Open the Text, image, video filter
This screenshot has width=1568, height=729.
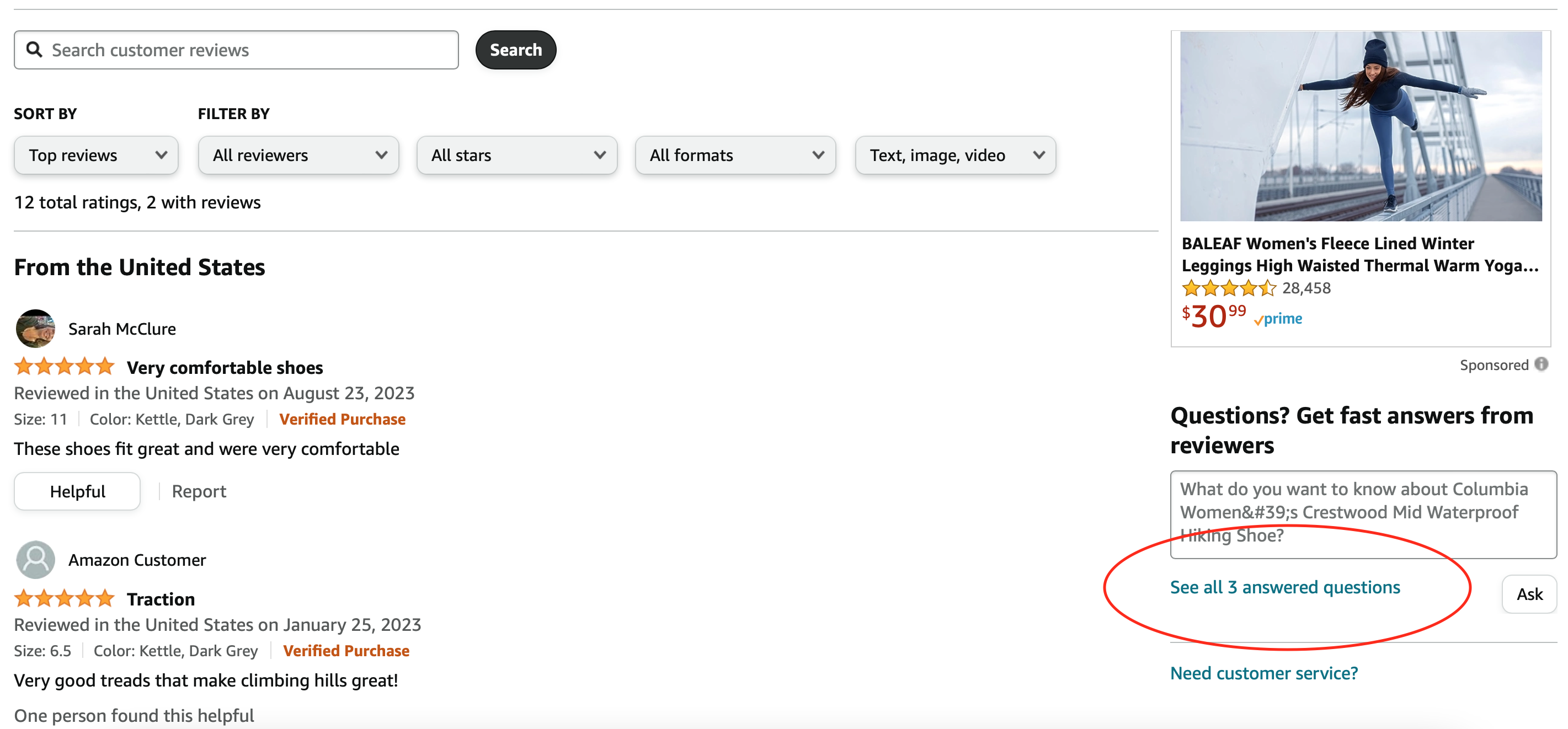tap(955, 155)
